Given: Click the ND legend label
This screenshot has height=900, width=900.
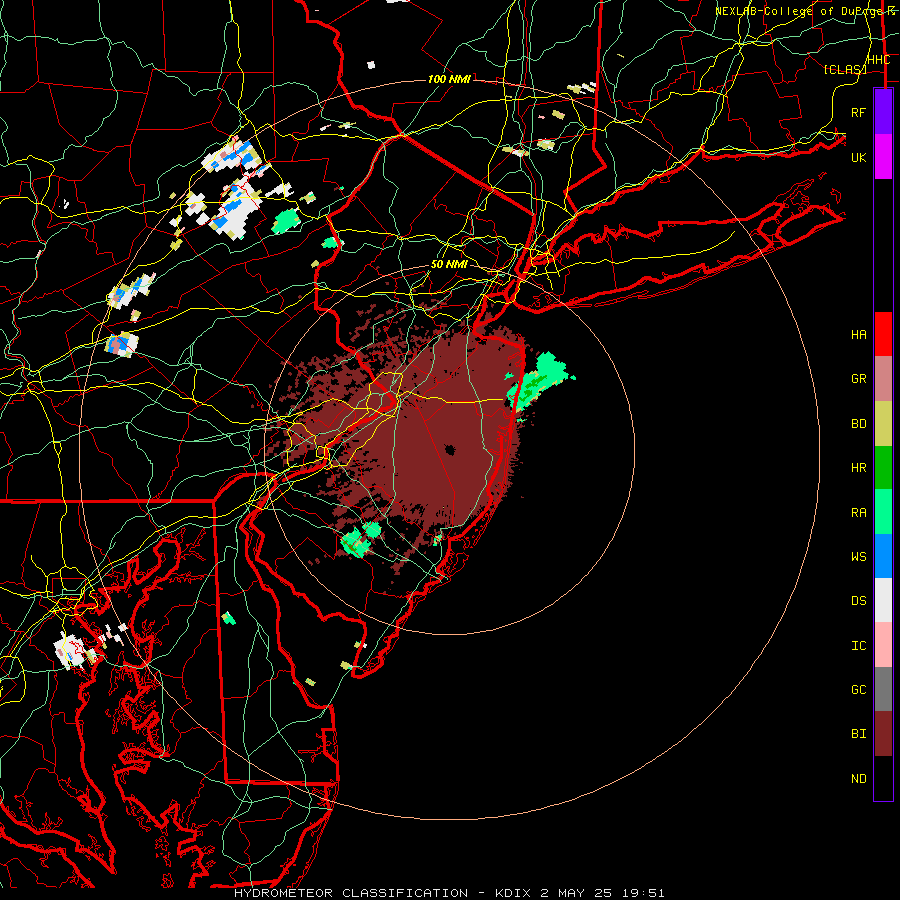Looking at the screenshot, I should (x=858, y=779).
